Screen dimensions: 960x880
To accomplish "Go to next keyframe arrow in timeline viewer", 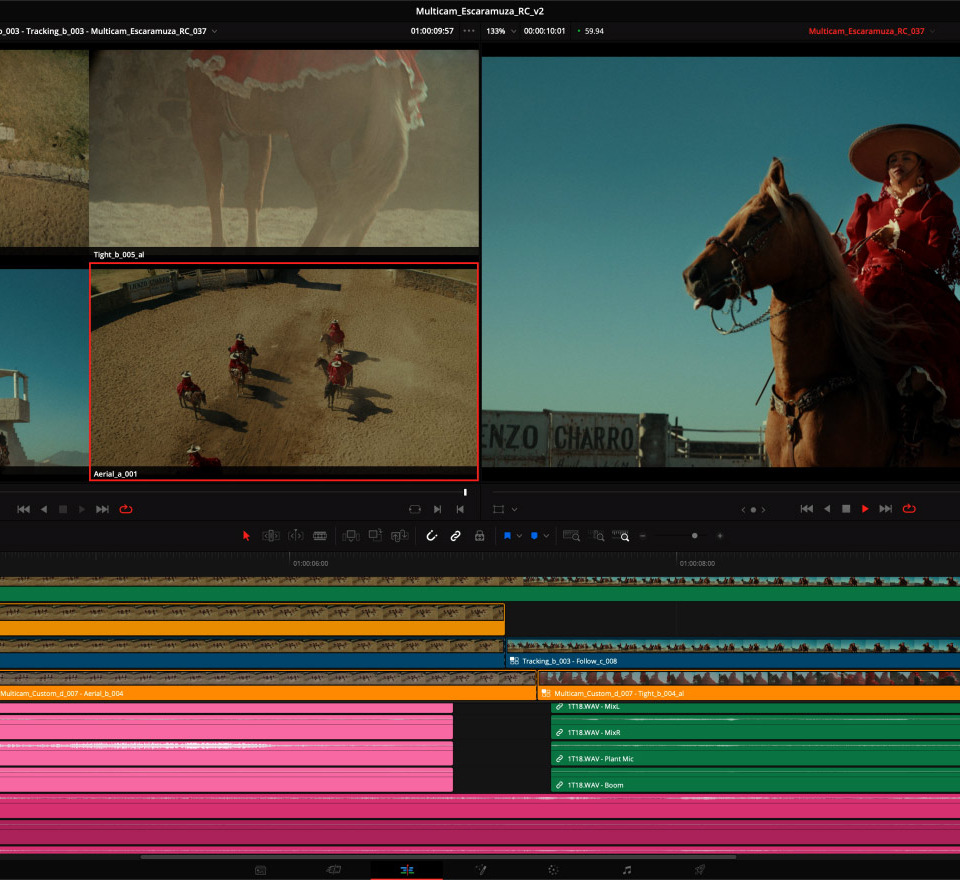I will point(763,510).
